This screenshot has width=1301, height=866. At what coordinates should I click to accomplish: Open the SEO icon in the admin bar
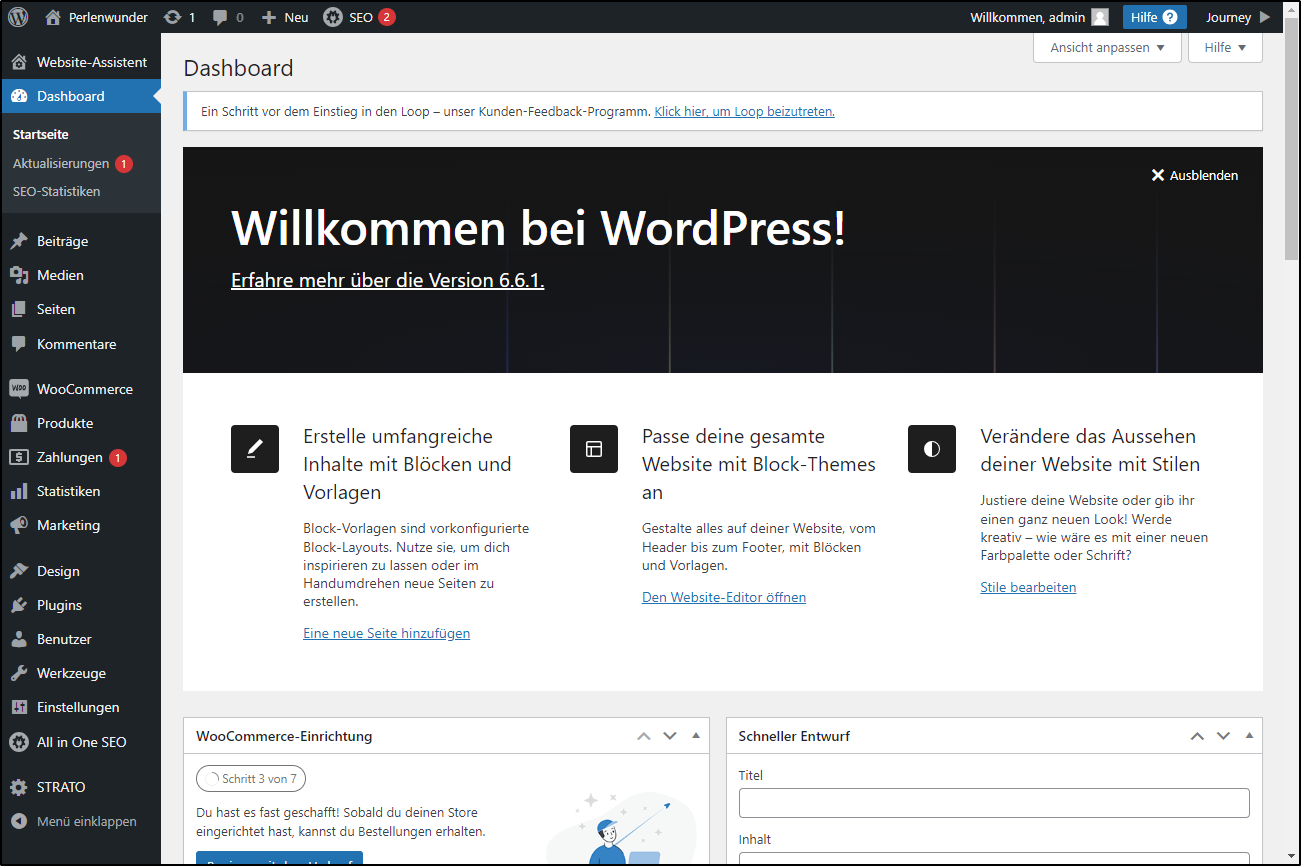(x=332, y=16)
